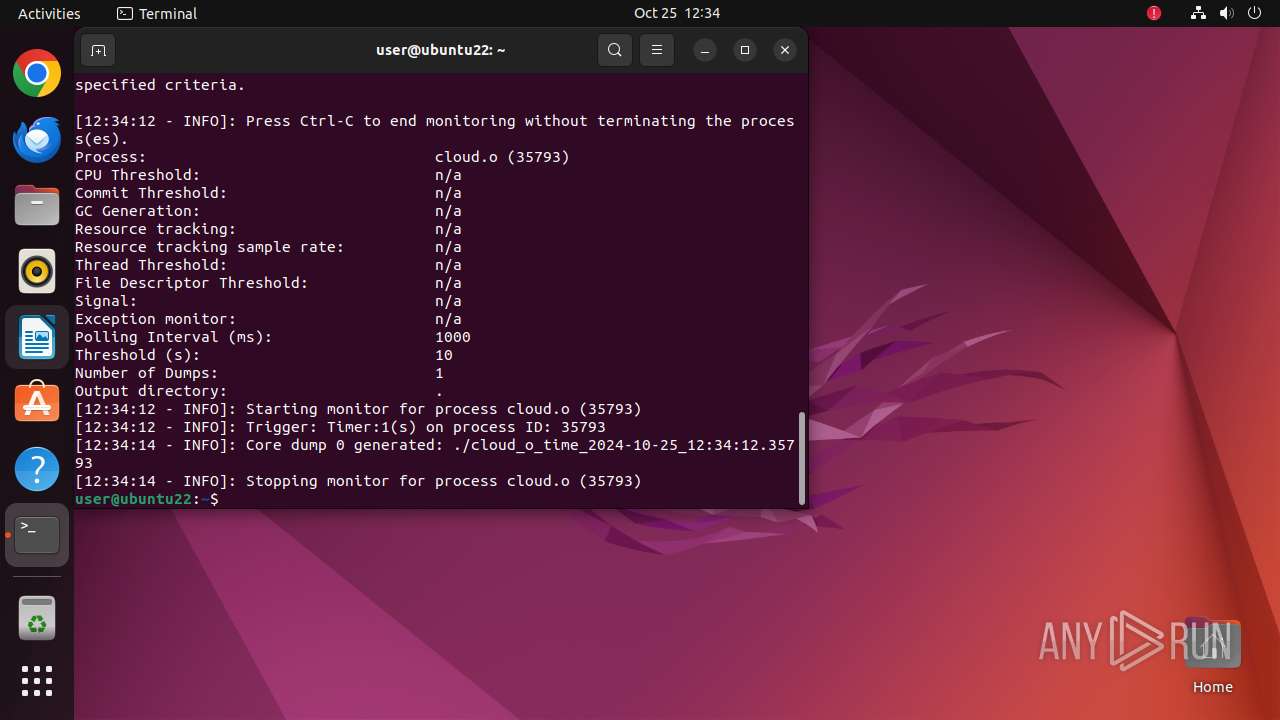Click 'specified criteria.' line
Viewport: 1280px width, 720px height.
(x=160, y=85)
